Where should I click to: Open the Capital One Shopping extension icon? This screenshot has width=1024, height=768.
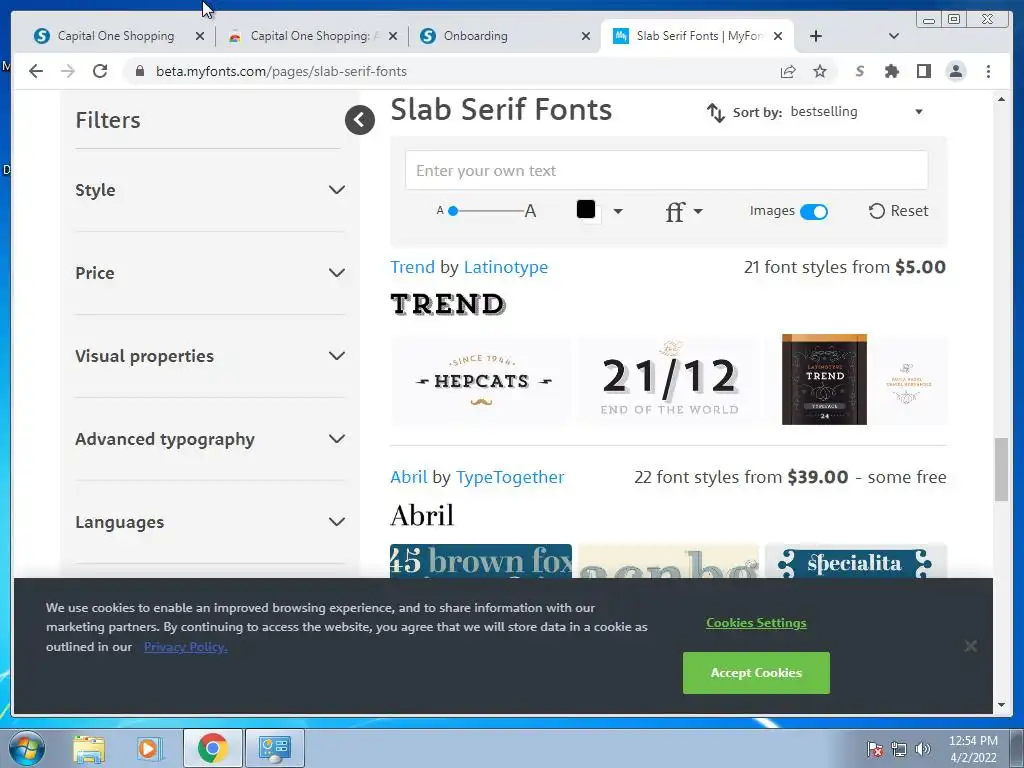[x=859, y=71]
